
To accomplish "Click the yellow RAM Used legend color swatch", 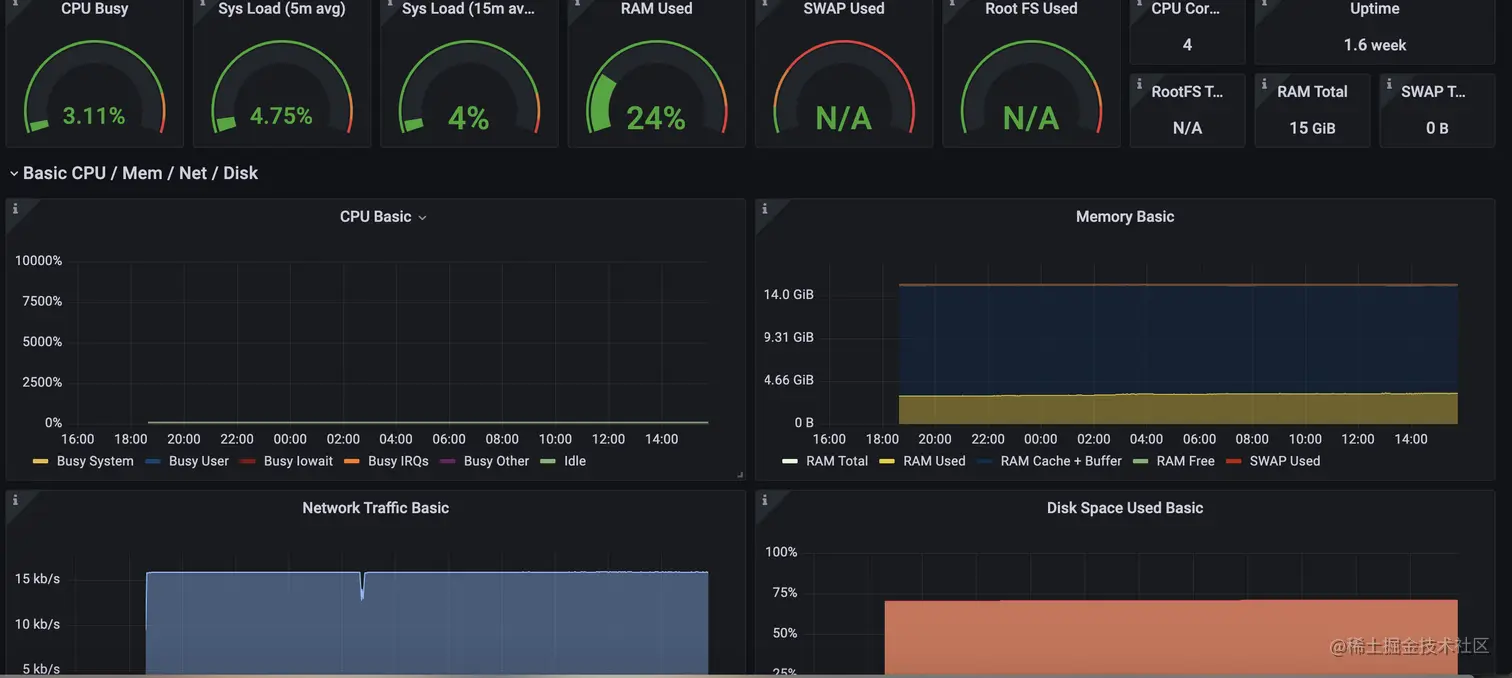I will [x=887, y=462].
